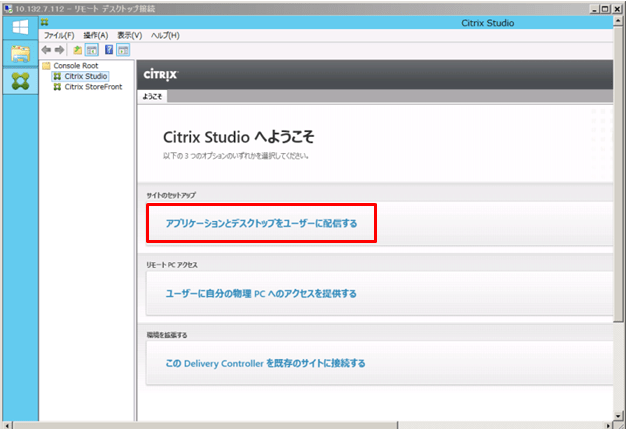Open the ファイル(F) menu
This screenshot has height=429, width=626.
tap(59, 36)
